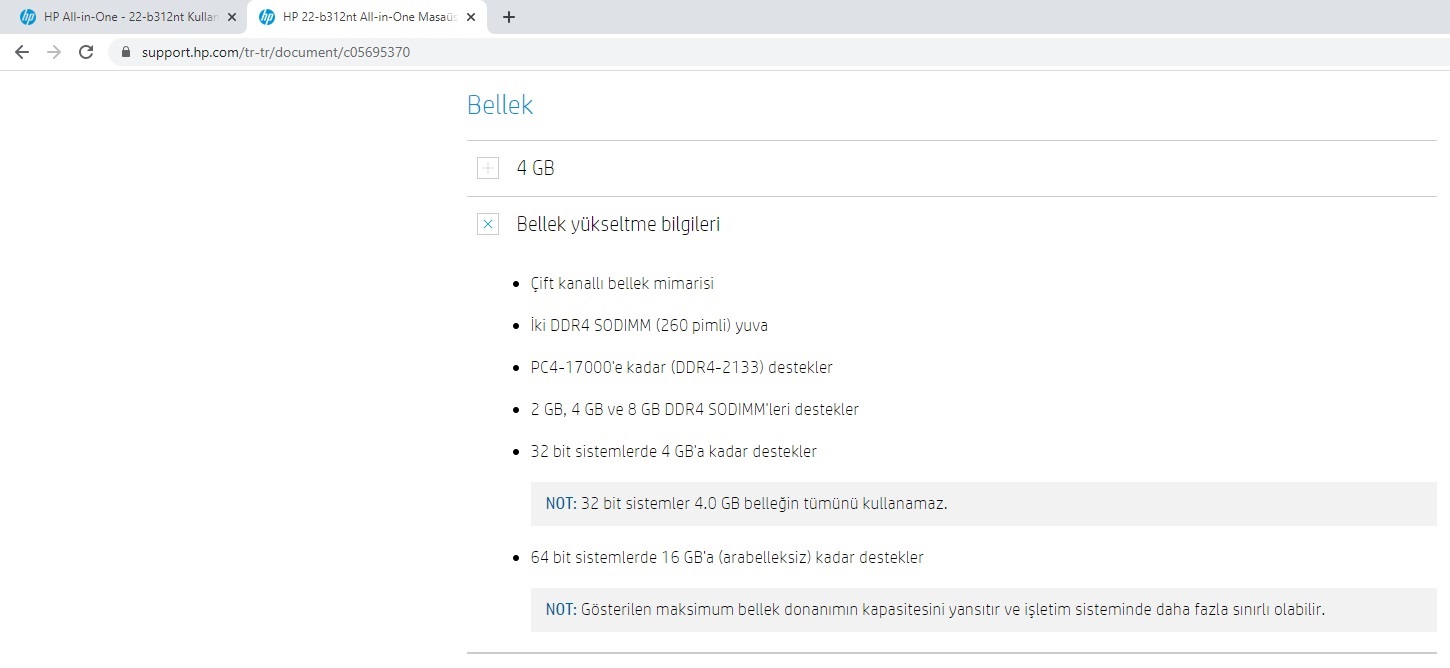View site info via the padlock icon

click(126, 52)
